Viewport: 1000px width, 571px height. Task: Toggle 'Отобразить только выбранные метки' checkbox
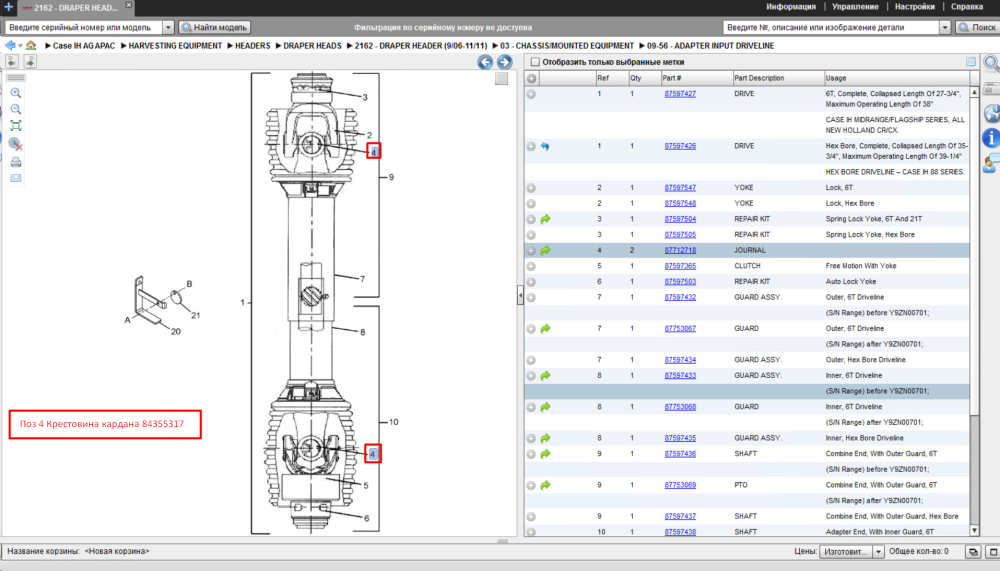point(535,62)
